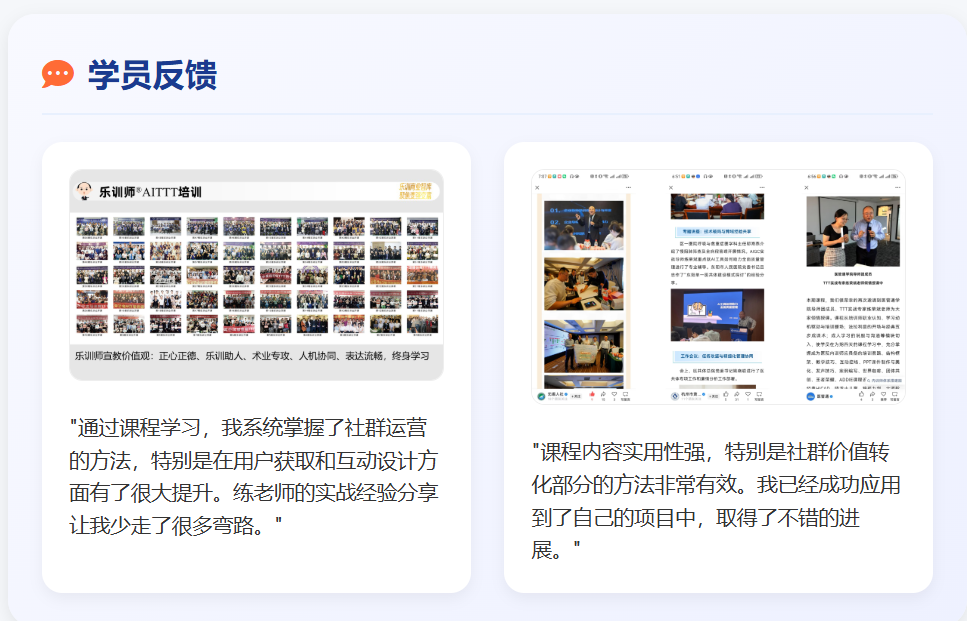Click the yellow slogan badge in collage header
Screen dimensions: 967x621
point(414,193)
